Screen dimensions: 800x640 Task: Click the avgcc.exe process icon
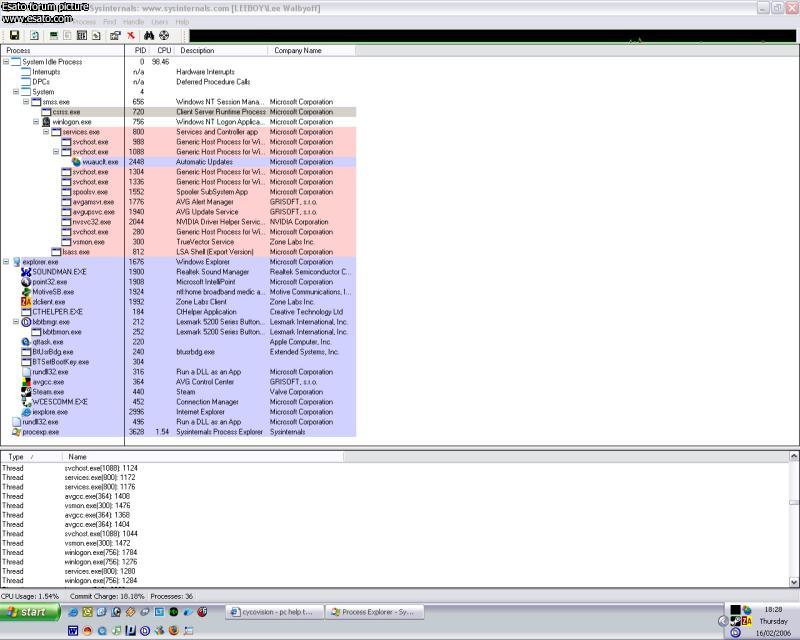(26, 382)
